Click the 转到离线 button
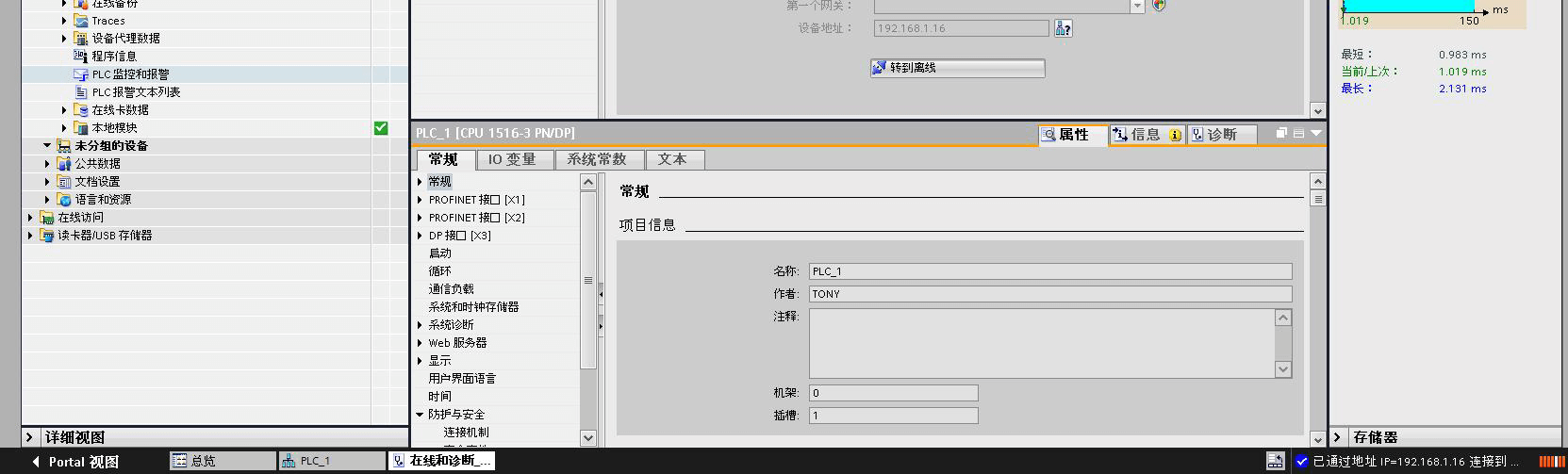The height and width of the screenshot is (474, 1568). point(957,68)
